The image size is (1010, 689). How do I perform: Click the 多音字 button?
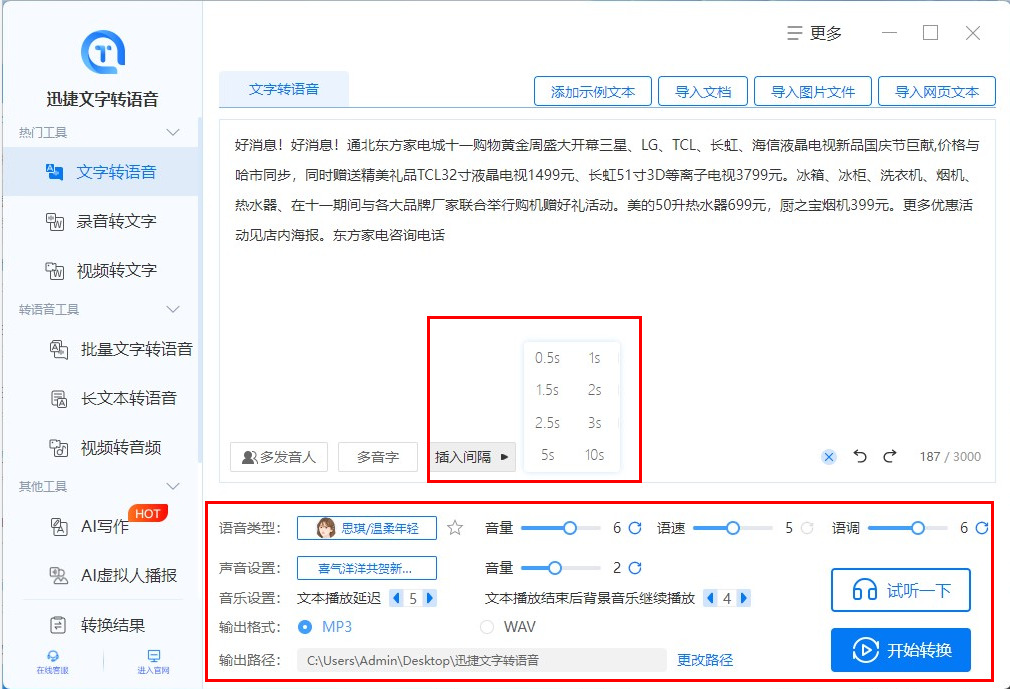point(378,457)
